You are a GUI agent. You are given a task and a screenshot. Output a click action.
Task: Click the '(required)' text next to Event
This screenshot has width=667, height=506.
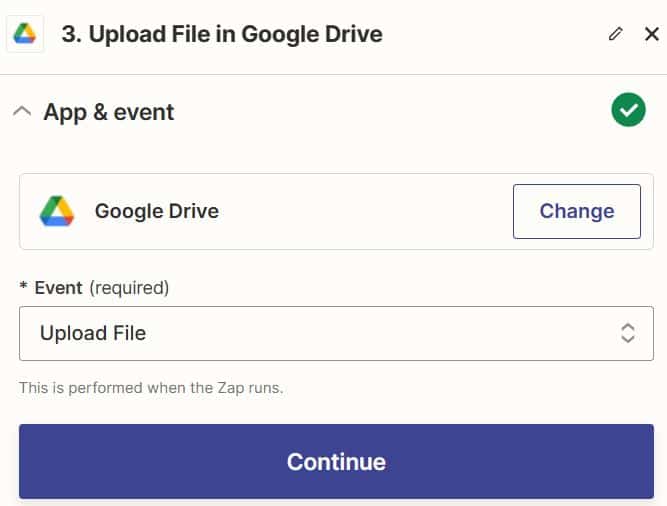click(x=129, y=288)
